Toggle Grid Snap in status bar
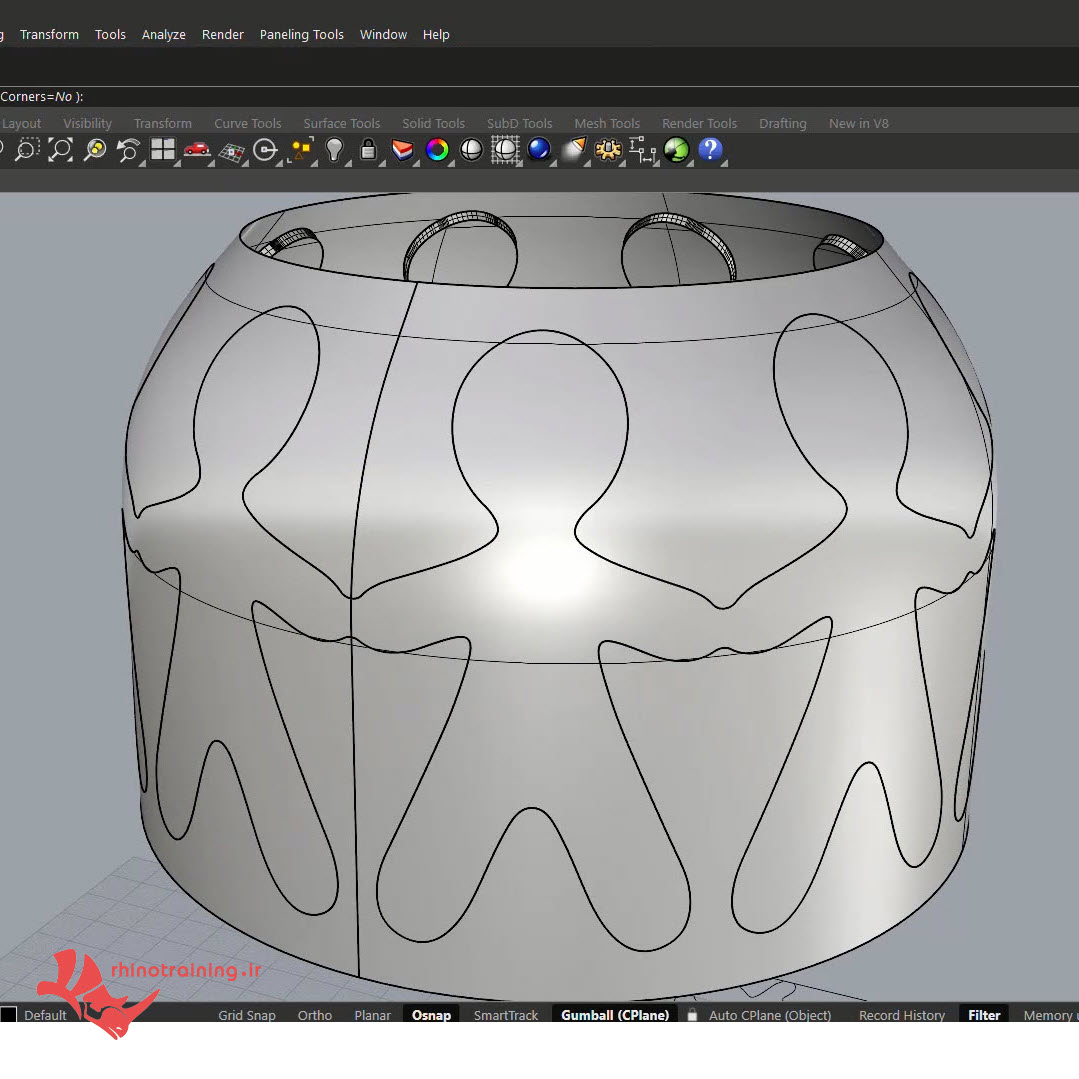The height and width of the screenshot is (1079, 1079). (247, 1015)
